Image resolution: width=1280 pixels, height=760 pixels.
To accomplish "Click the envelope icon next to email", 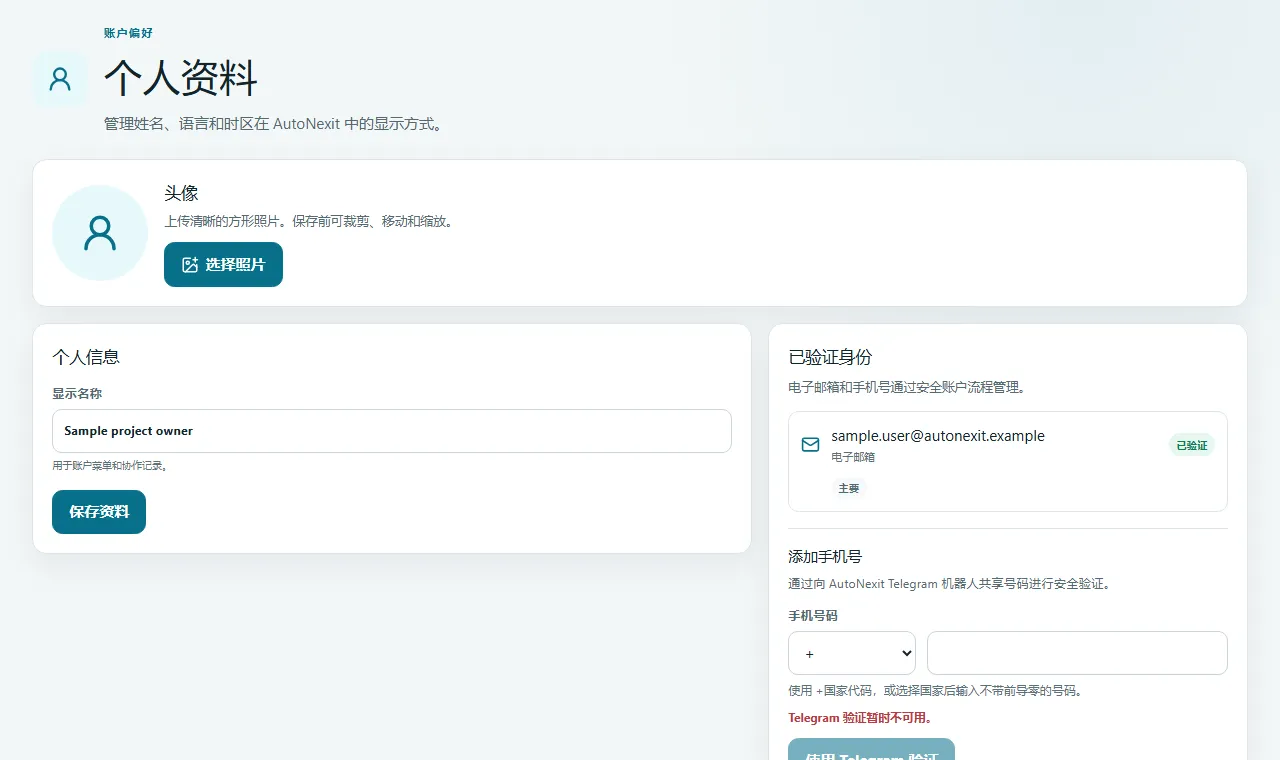I will [x=811, y=444].
